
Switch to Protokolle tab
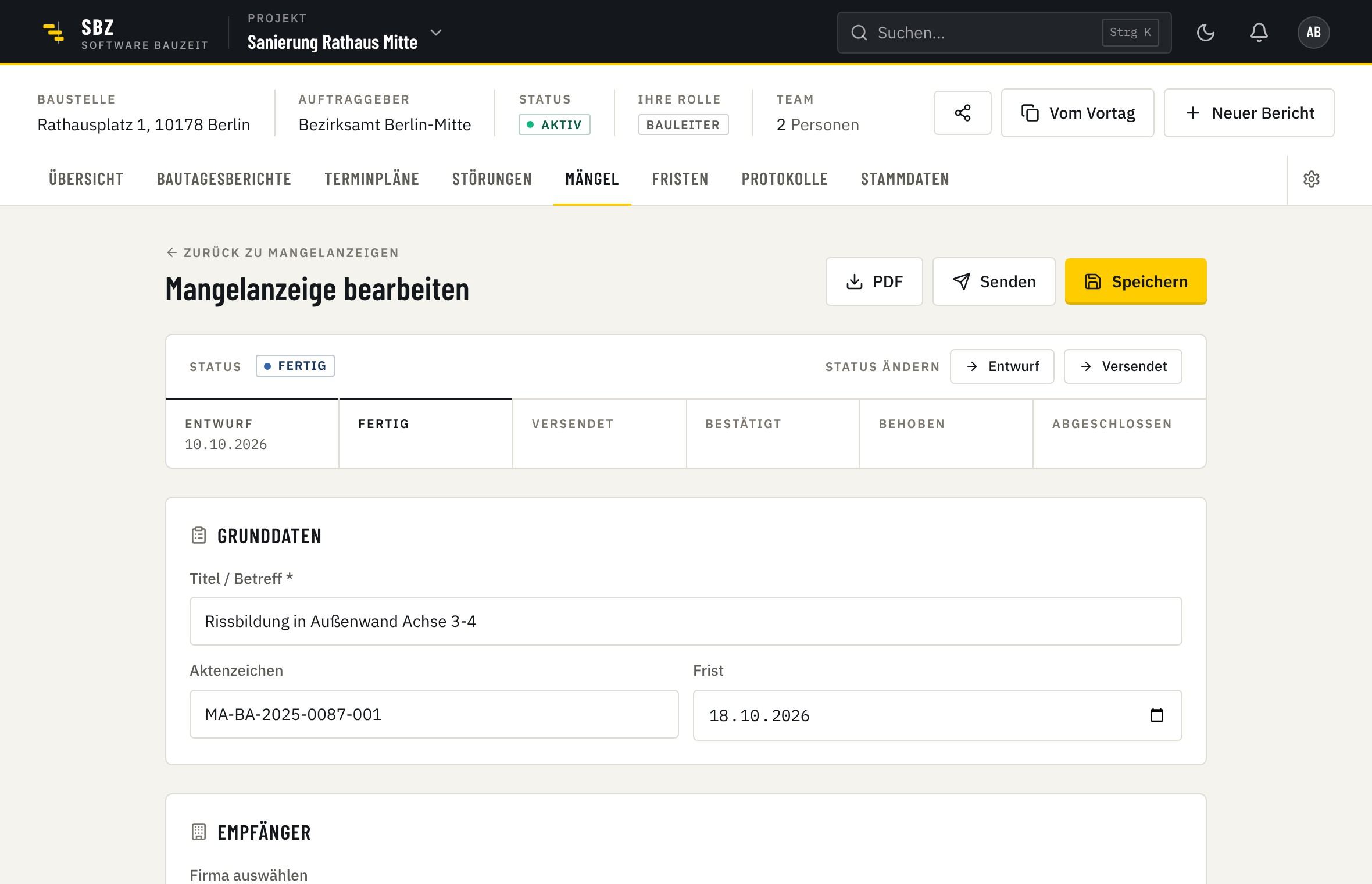(784, 179)
